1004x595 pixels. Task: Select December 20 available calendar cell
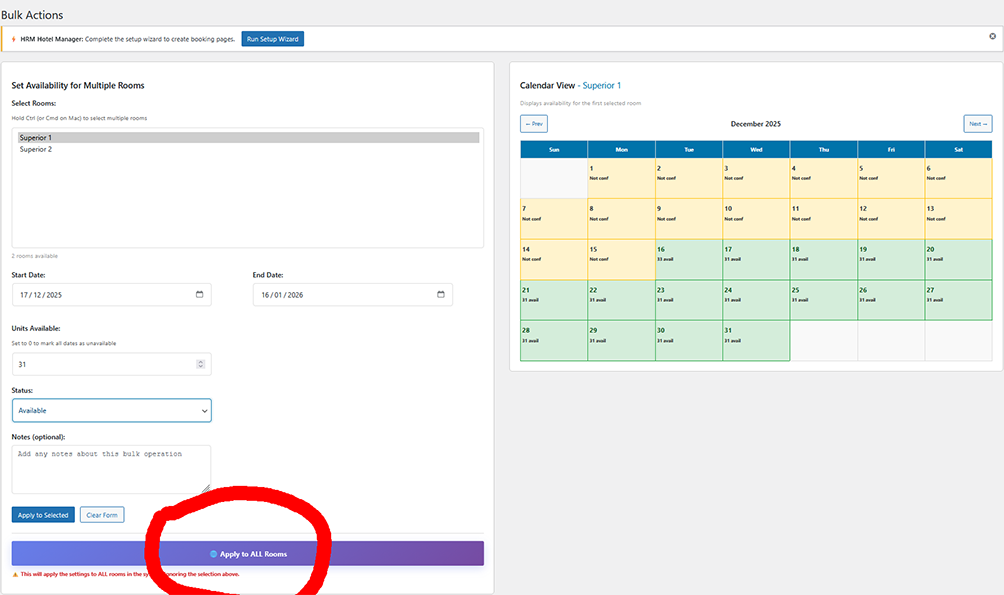coord(959,259)
